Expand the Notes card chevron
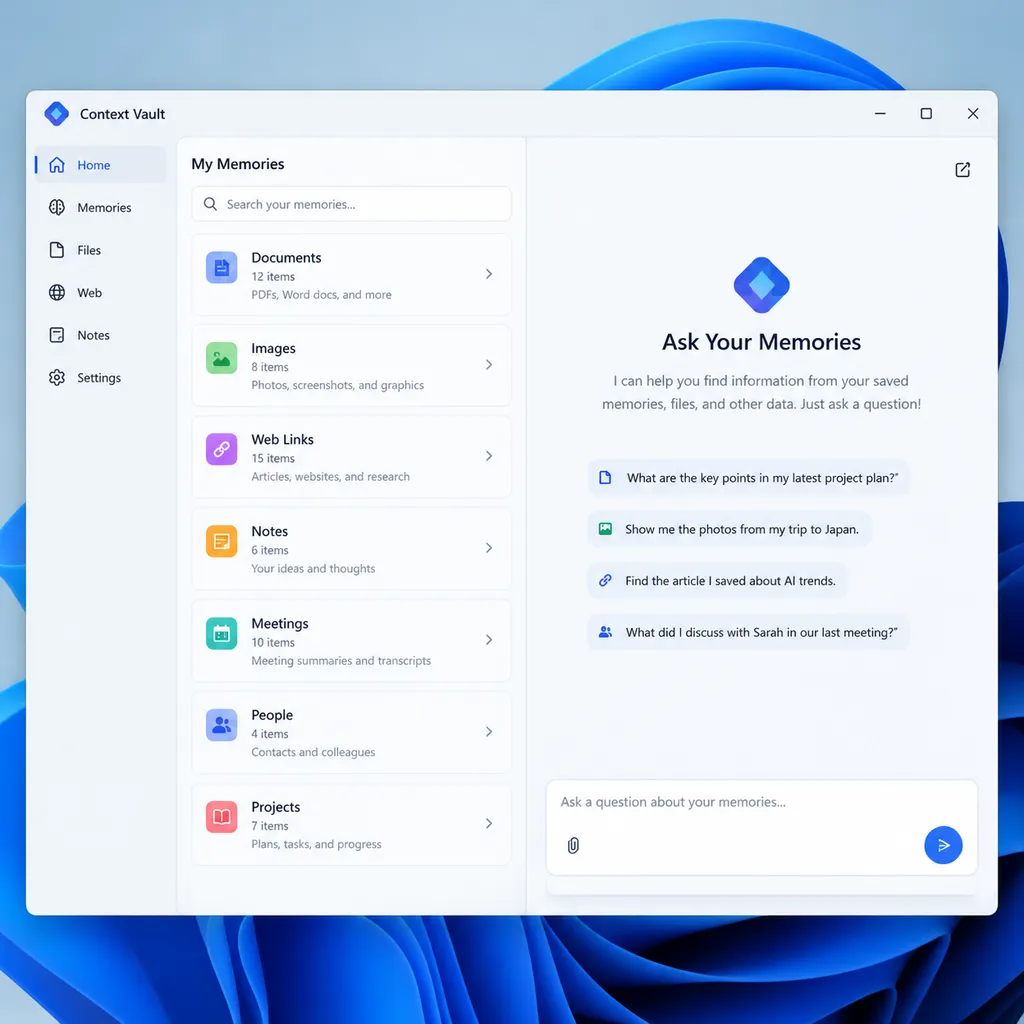This screenshot has height=1024, width=1024. point(488,548)
